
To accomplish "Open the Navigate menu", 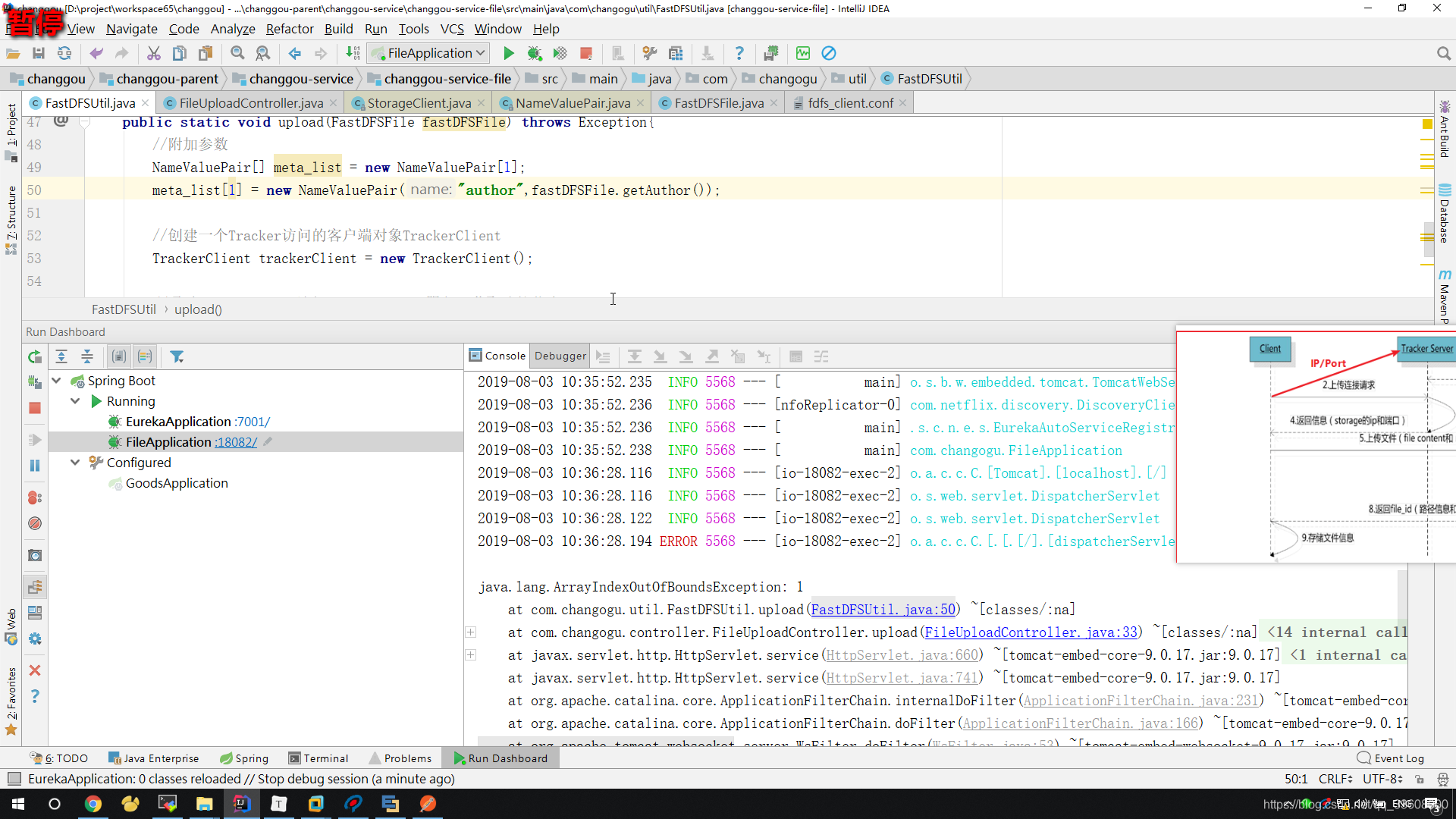I will 132,29.
